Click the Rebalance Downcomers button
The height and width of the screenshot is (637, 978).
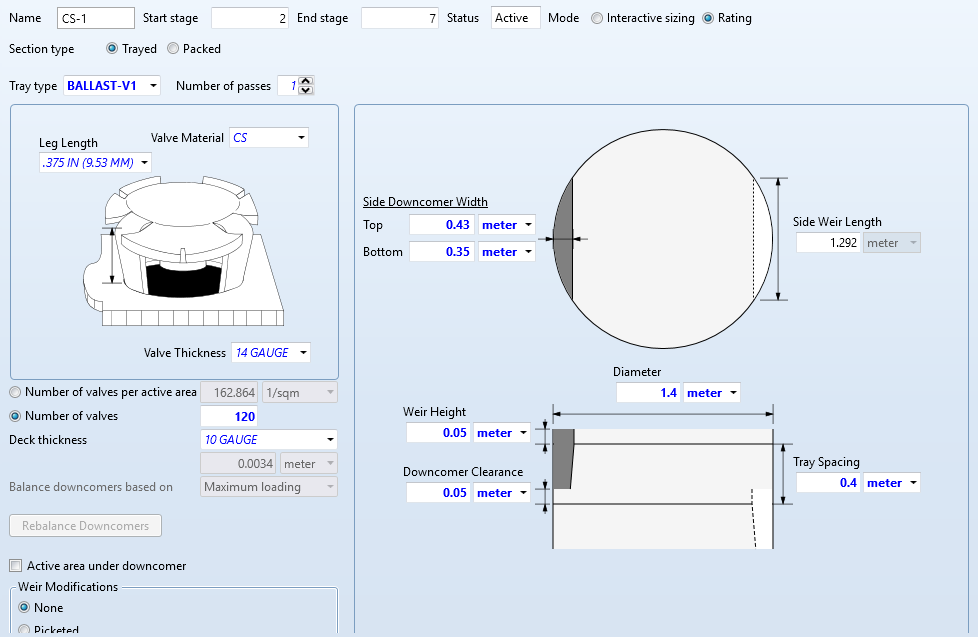pyautogui.click(x=85, y=526)
